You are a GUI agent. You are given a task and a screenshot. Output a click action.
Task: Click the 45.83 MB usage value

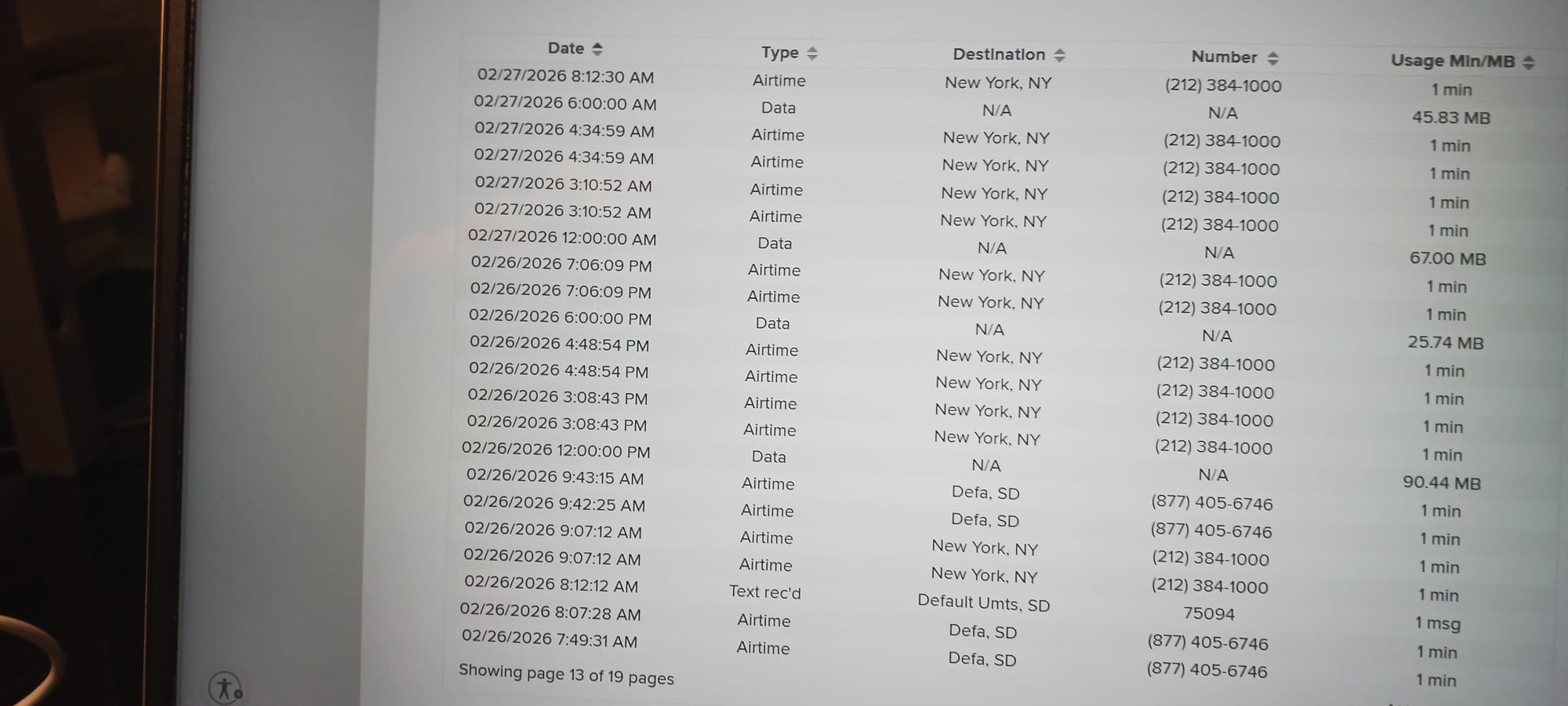tap(1450, 118)
